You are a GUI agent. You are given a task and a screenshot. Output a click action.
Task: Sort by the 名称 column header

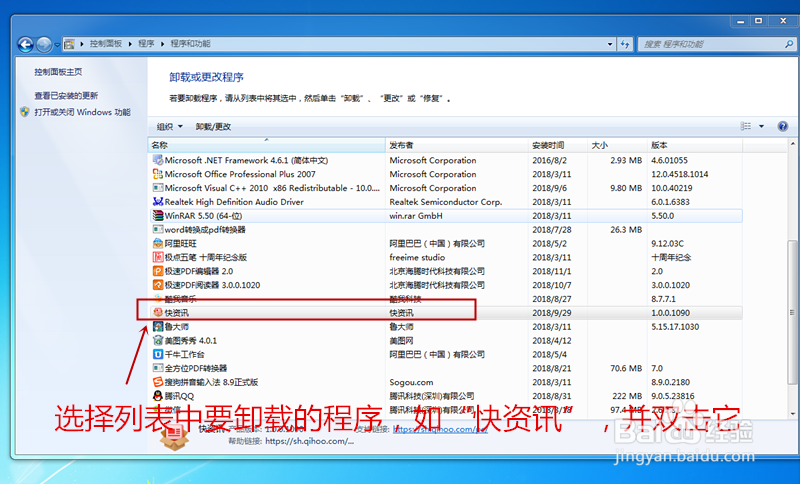pos(267,145)
